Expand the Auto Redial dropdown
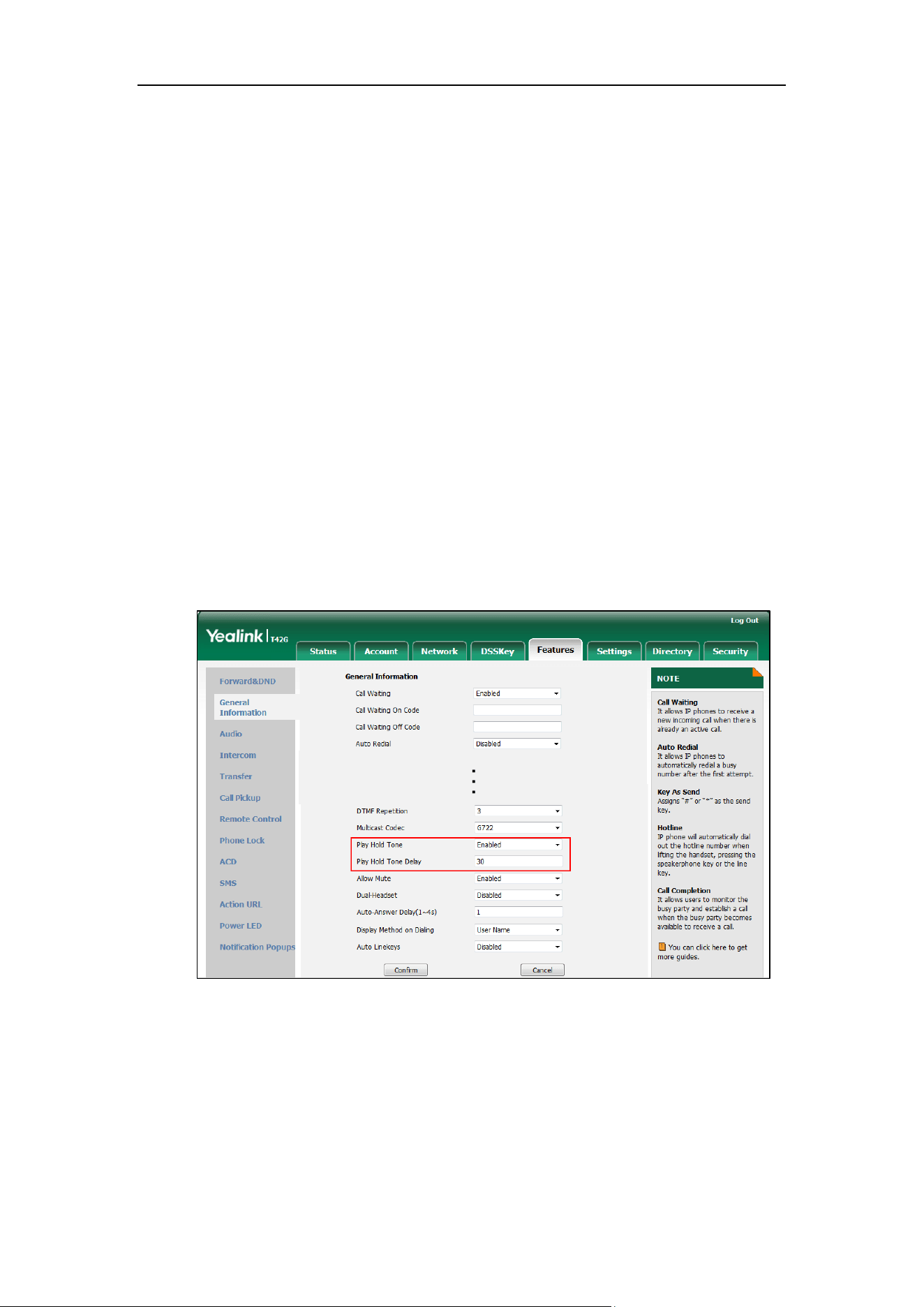Image resolution: width=924 pixels, height=1307 pixels. (x=517, y=744)
